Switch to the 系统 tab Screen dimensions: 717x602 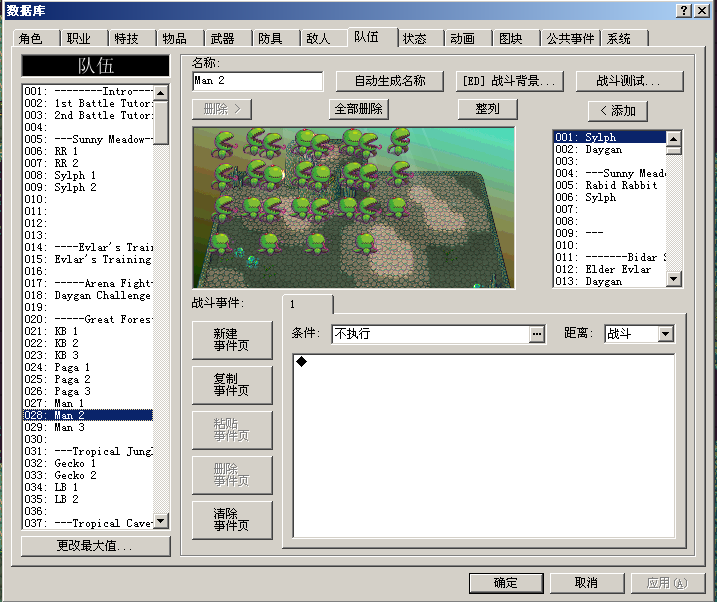pyautogui.click(x=625, y=38)
